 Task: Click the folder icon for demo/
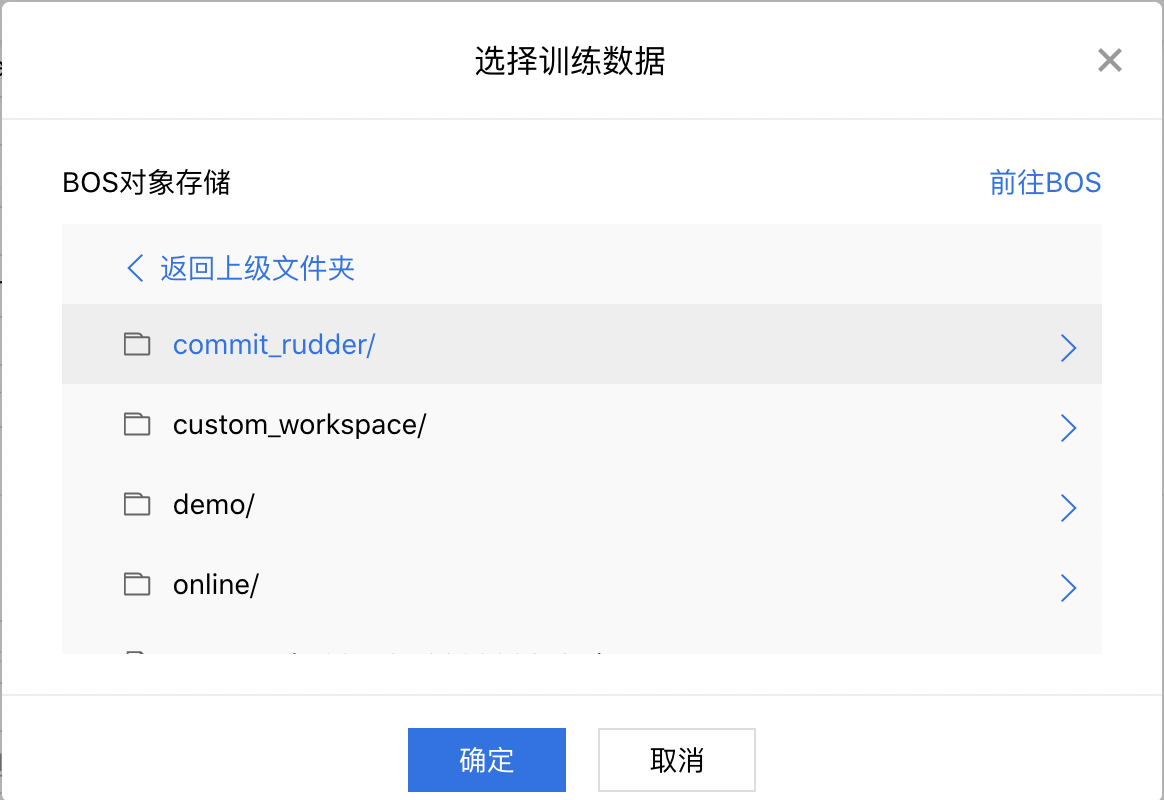pos(137,505)
